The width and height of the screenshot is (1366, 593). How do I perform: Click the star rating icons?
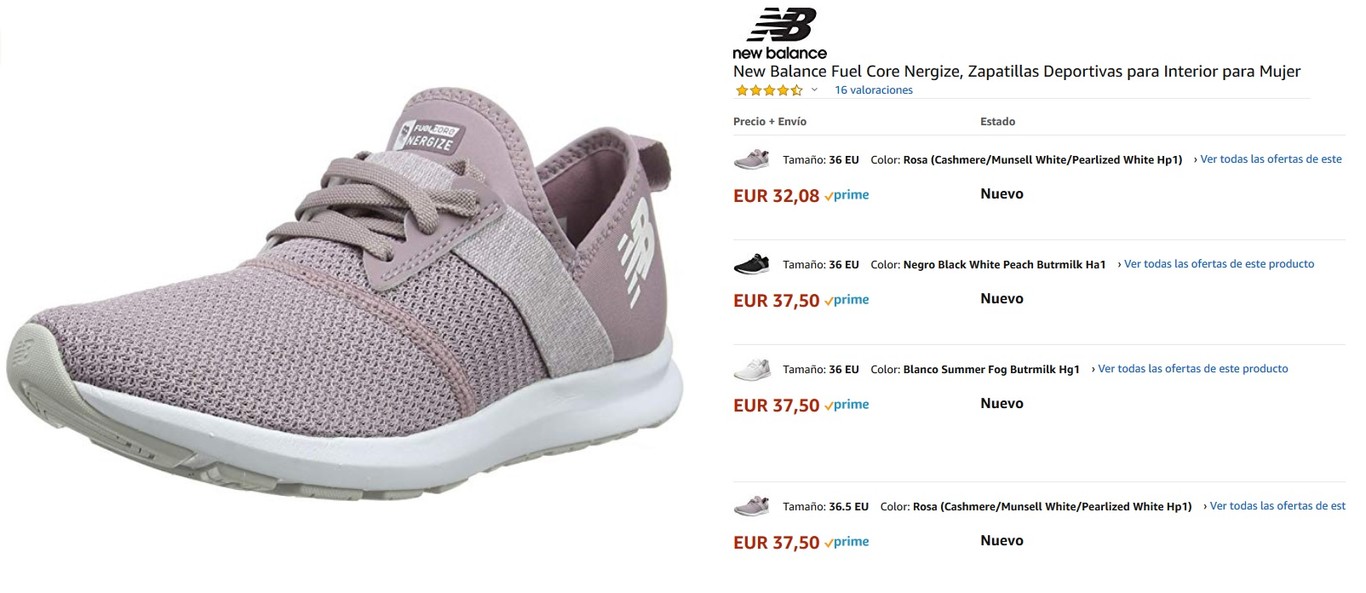(x=768, y=90)
